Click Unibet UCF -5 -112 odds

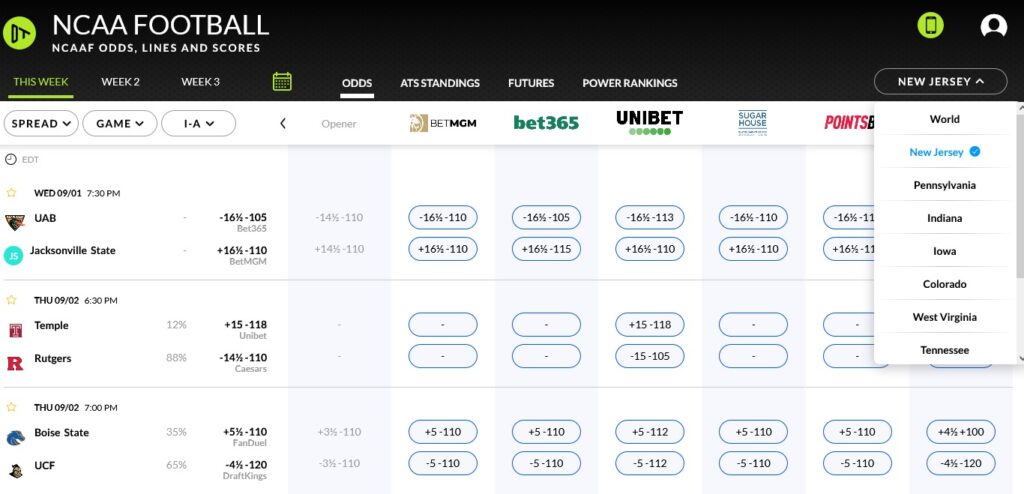click(649, 463)
